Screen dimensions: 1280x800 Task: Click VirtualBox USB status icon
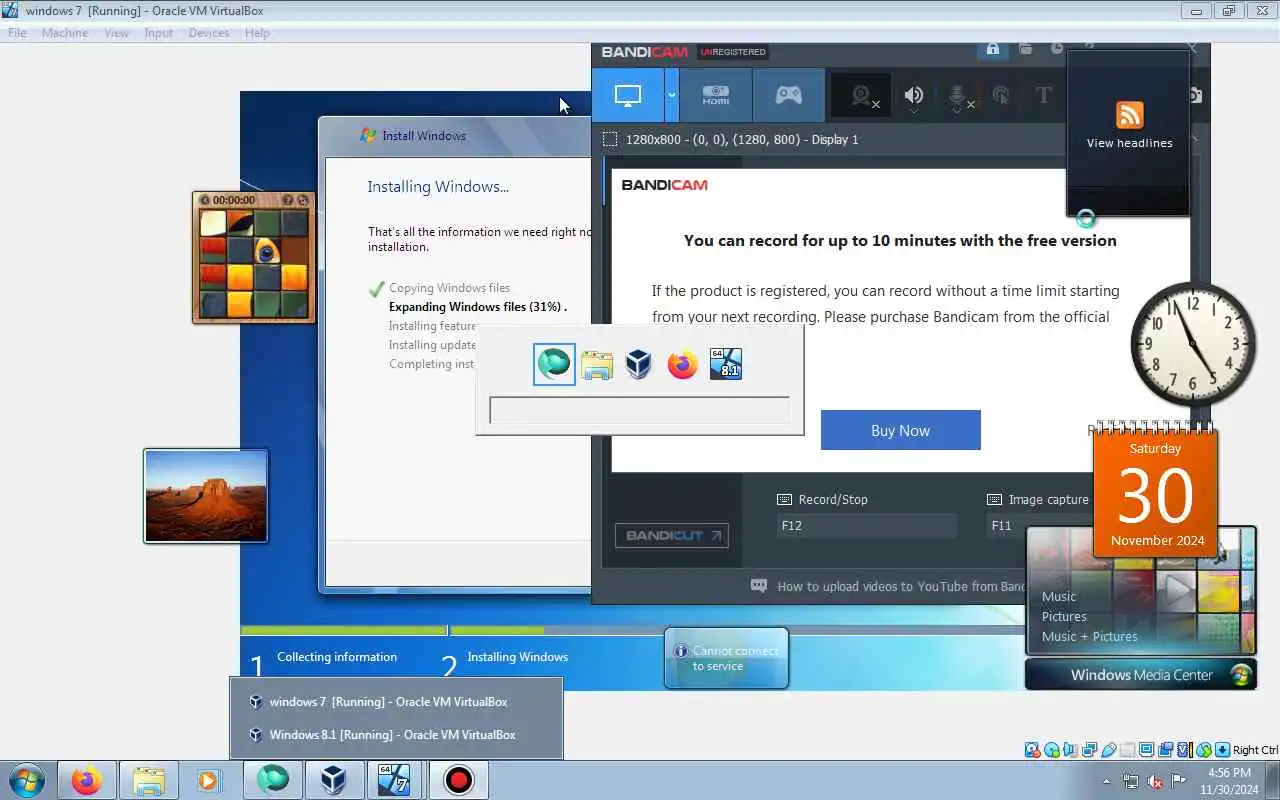click(1108, 750)
